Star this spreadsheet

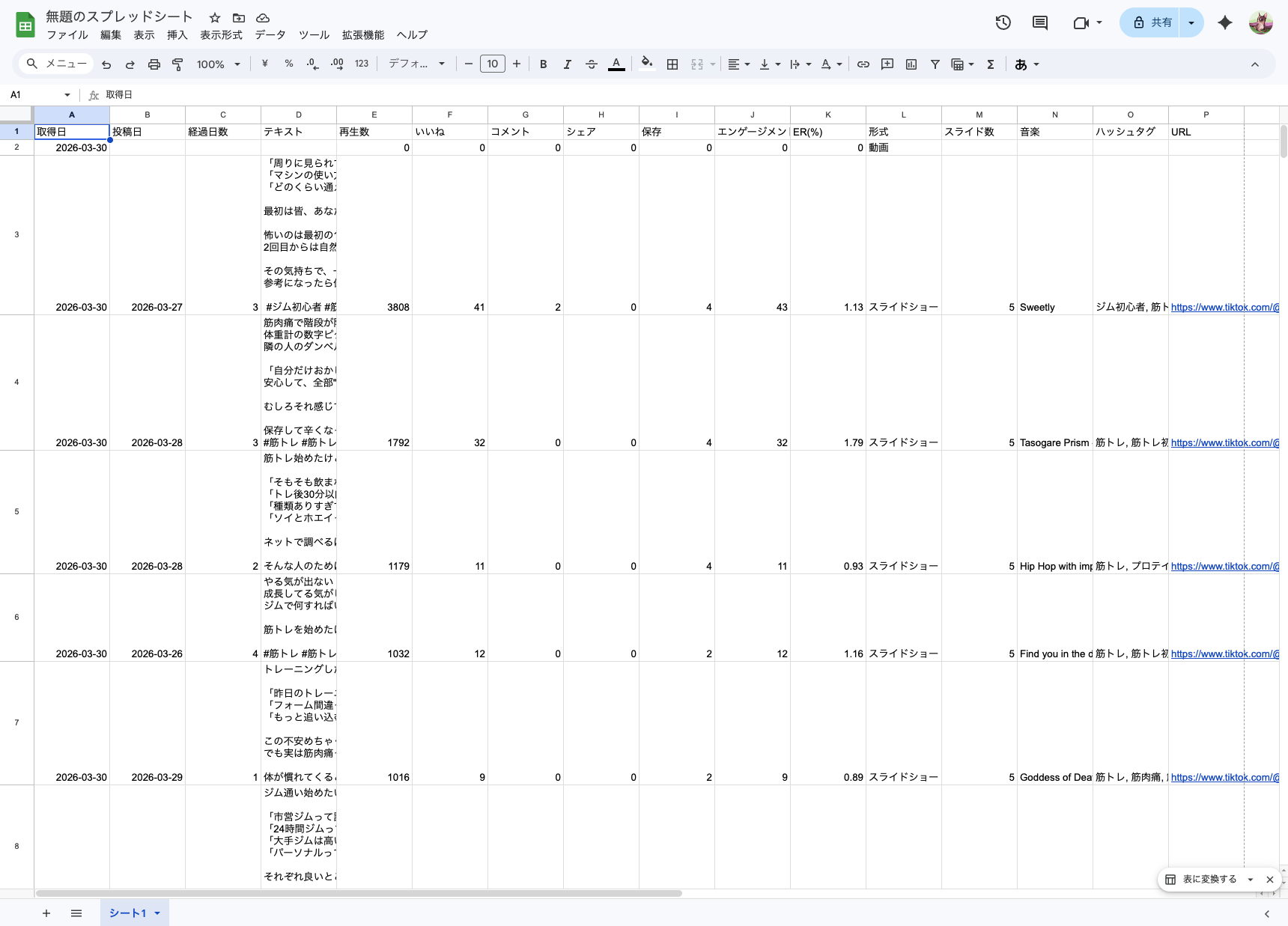(x=215, y=17)
